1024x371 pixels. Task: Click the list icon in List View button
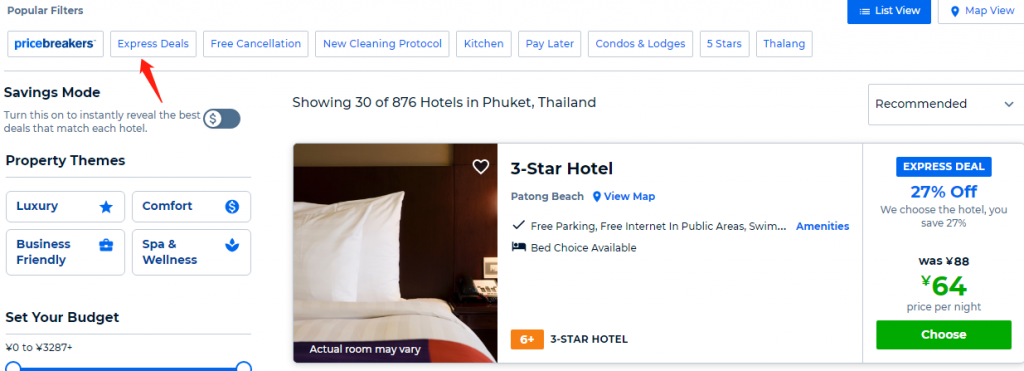point(865,11)
